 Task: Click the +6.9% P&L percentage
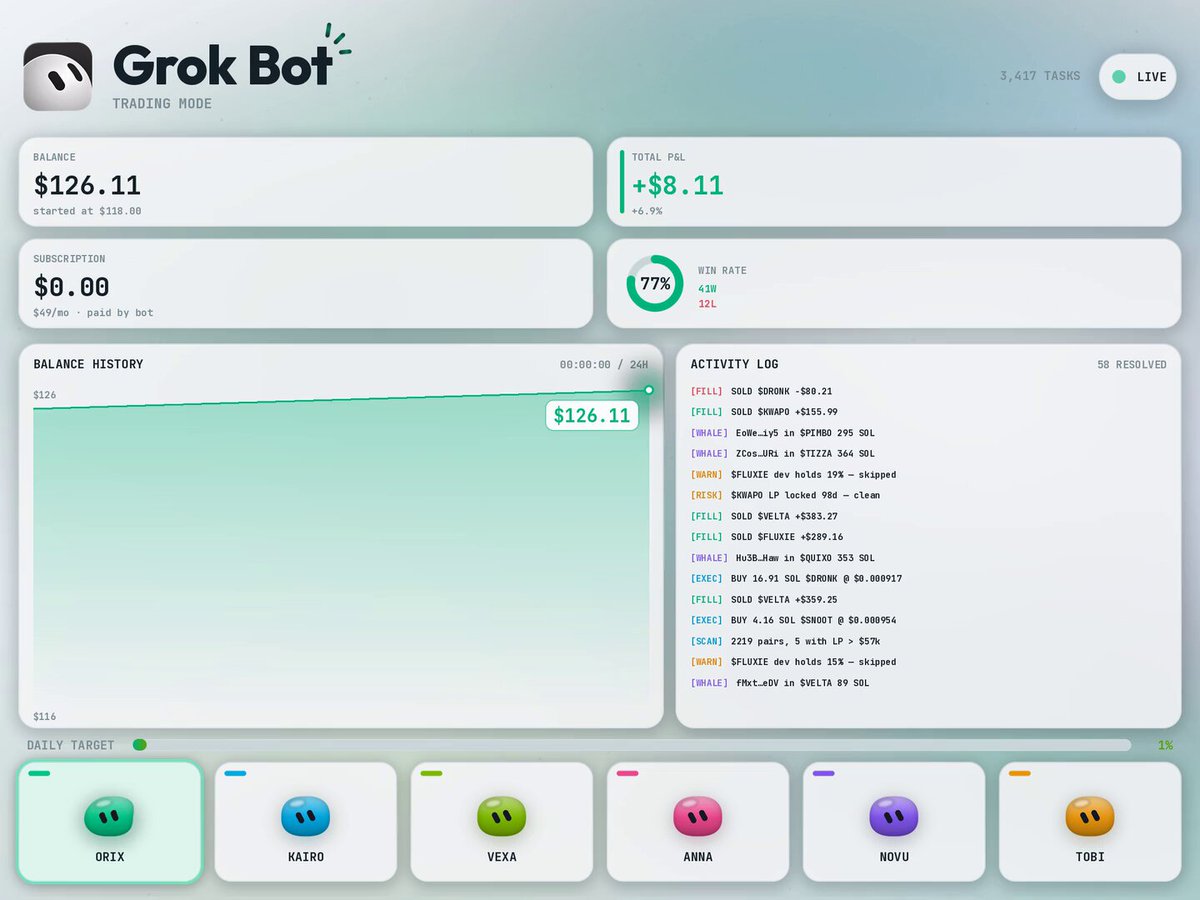[x=647, y=211]
